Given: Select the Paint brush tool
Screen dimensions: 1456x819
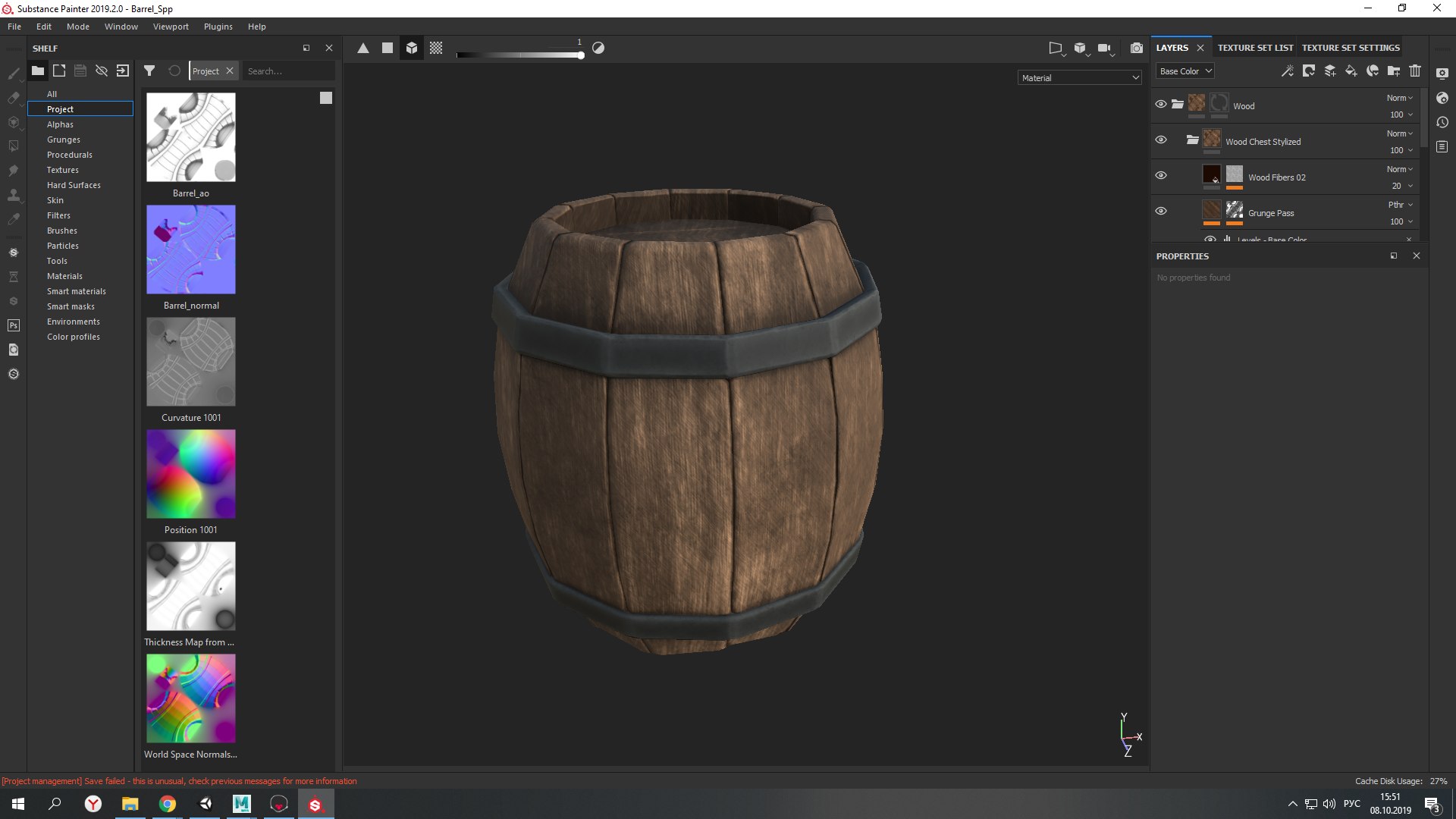Looking at the screenshot, I should tap(14, 74).
